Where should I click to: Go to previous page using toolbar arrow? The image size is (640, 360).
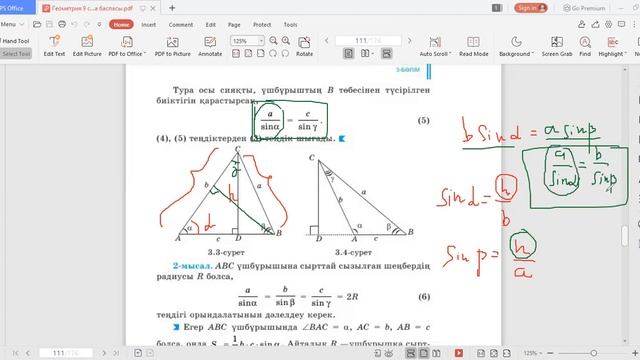[327, 41]
